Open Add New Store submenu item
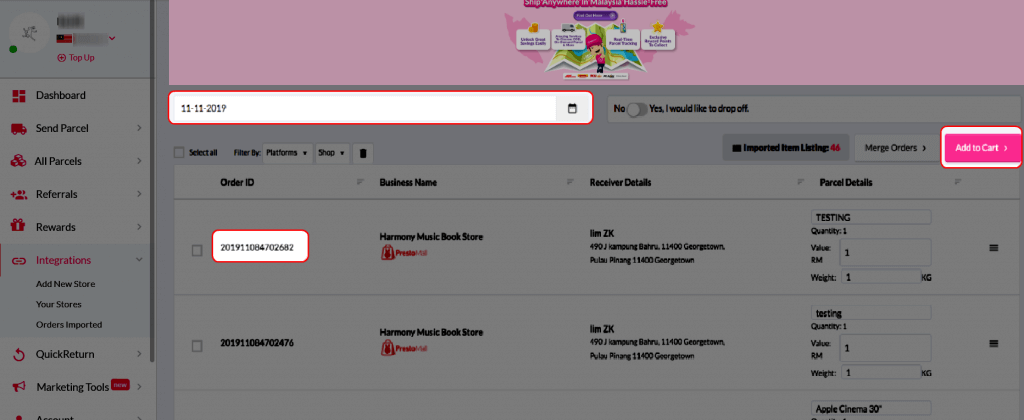 (65, 284)
